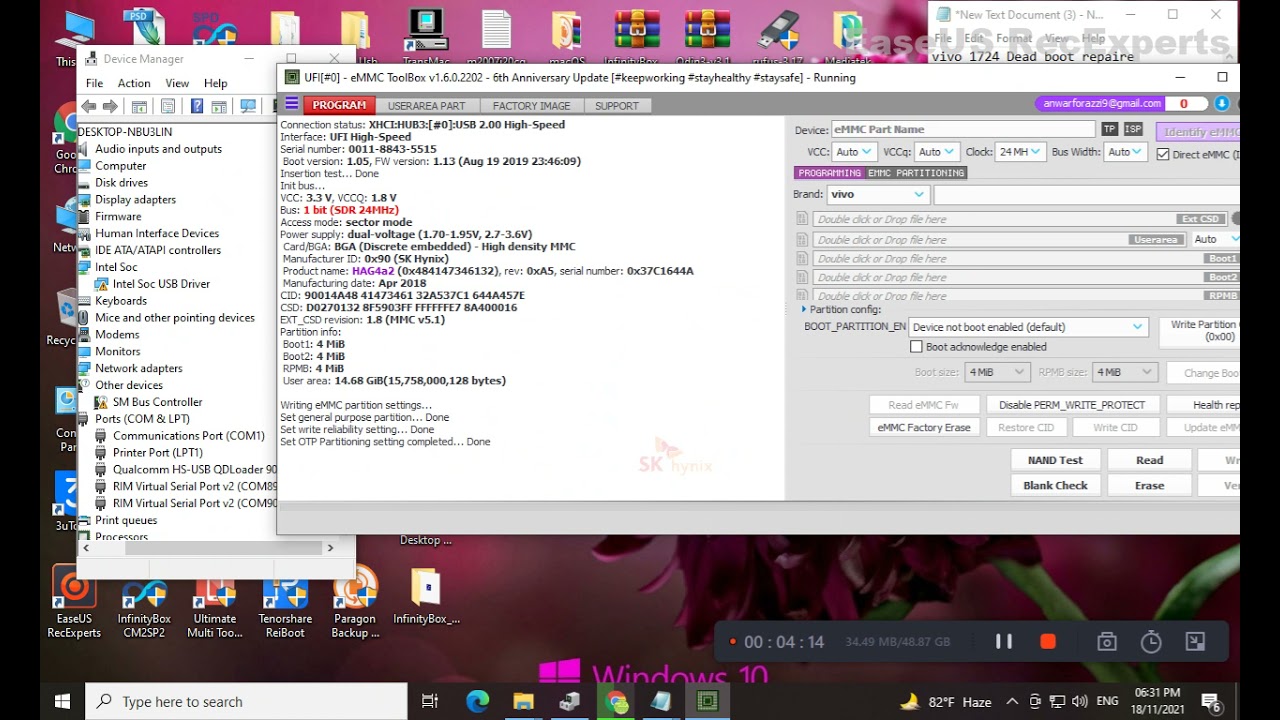Click eMMC Factory Erase button
Screen dimensions: 1280x720
(924, 427)
